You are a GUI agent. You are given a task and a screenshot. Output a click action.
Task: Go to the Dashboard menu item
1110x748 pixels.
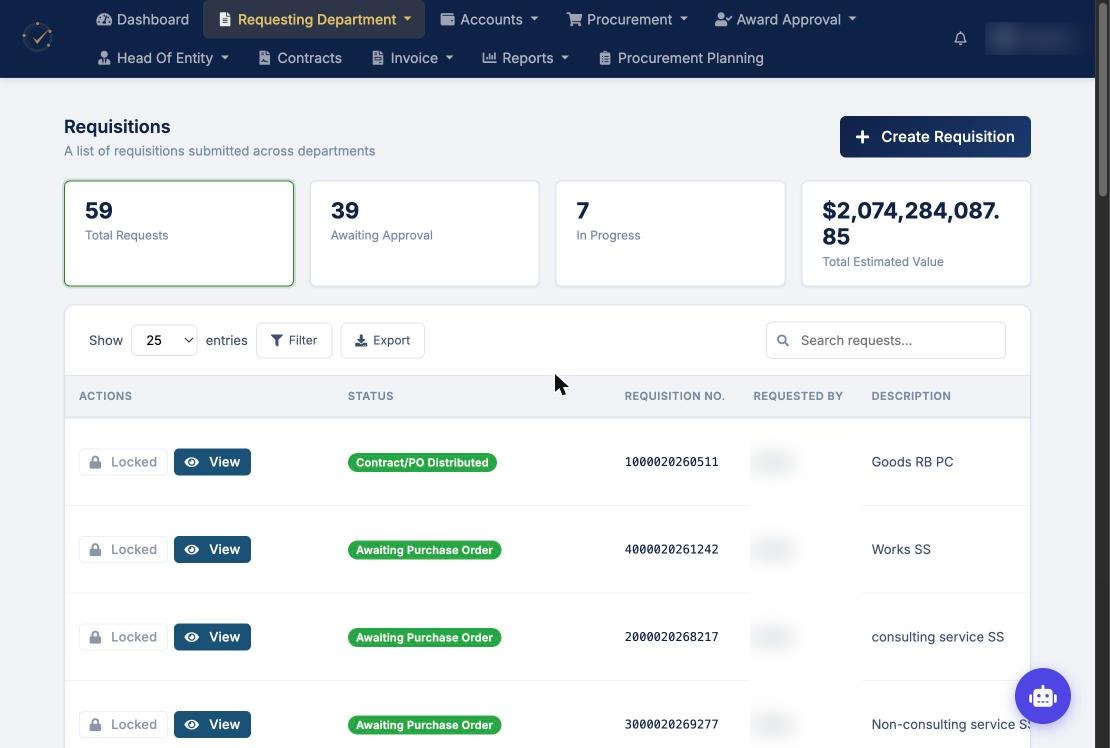(x=143, y=19)
